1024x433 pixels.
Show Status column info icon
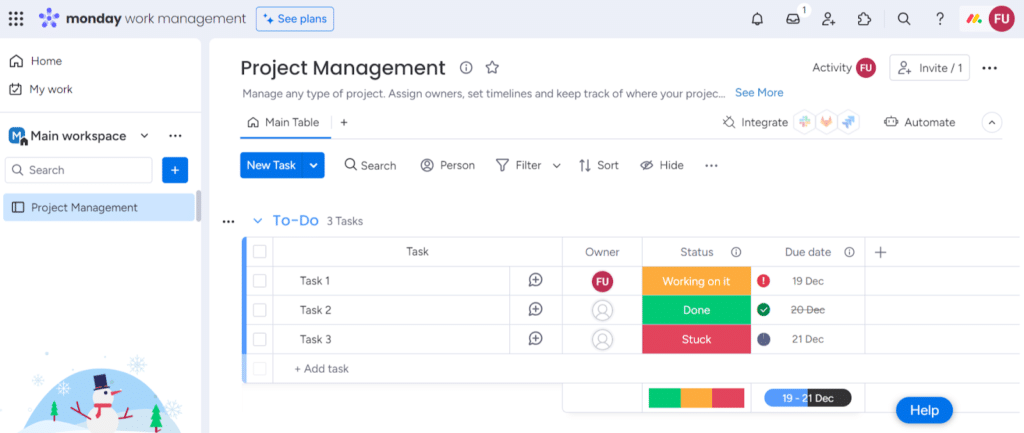[x=736, y=252]
